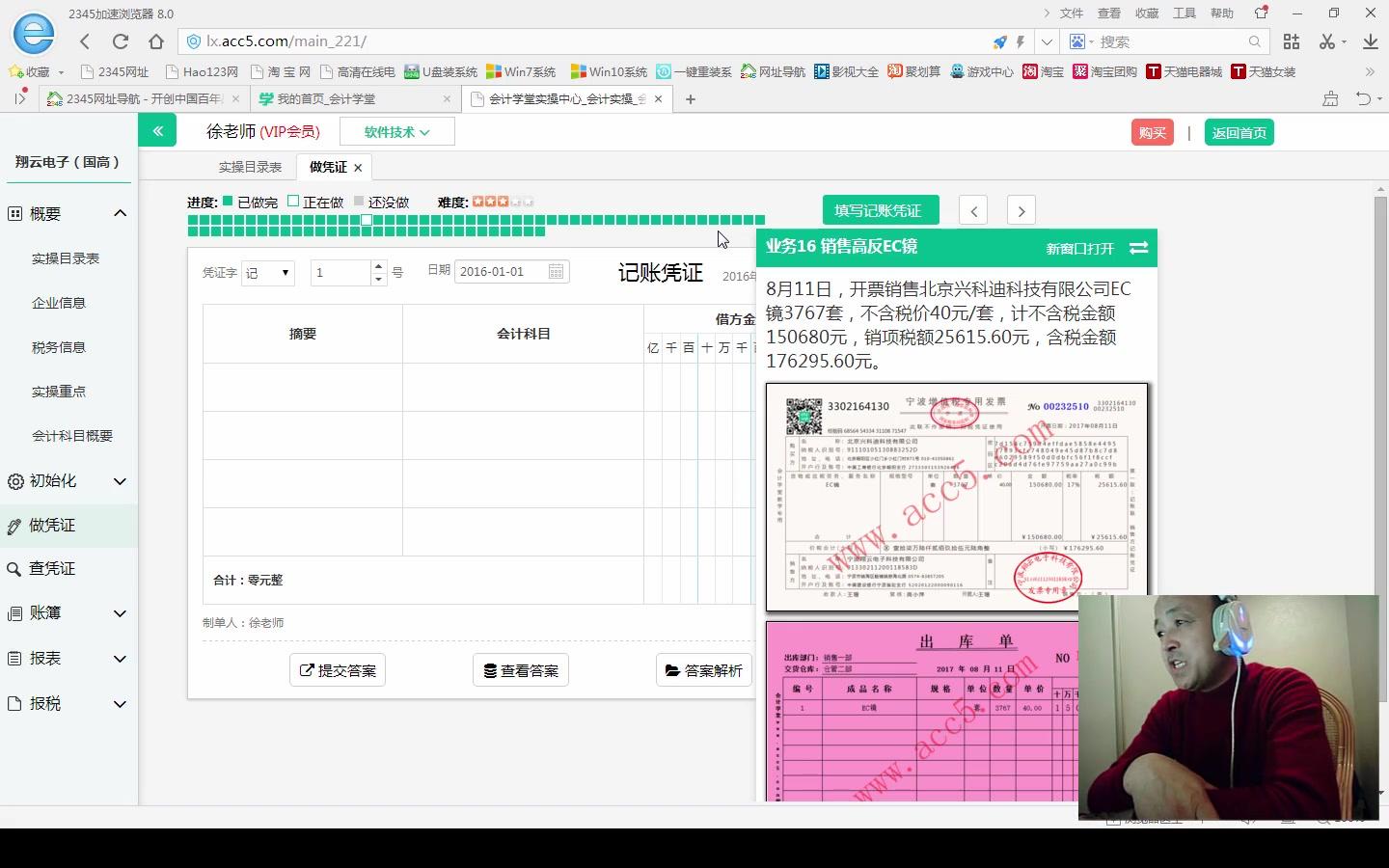Close the 做凭证 tab
This screenshot has width=1389, height=868.
[357, 167]
